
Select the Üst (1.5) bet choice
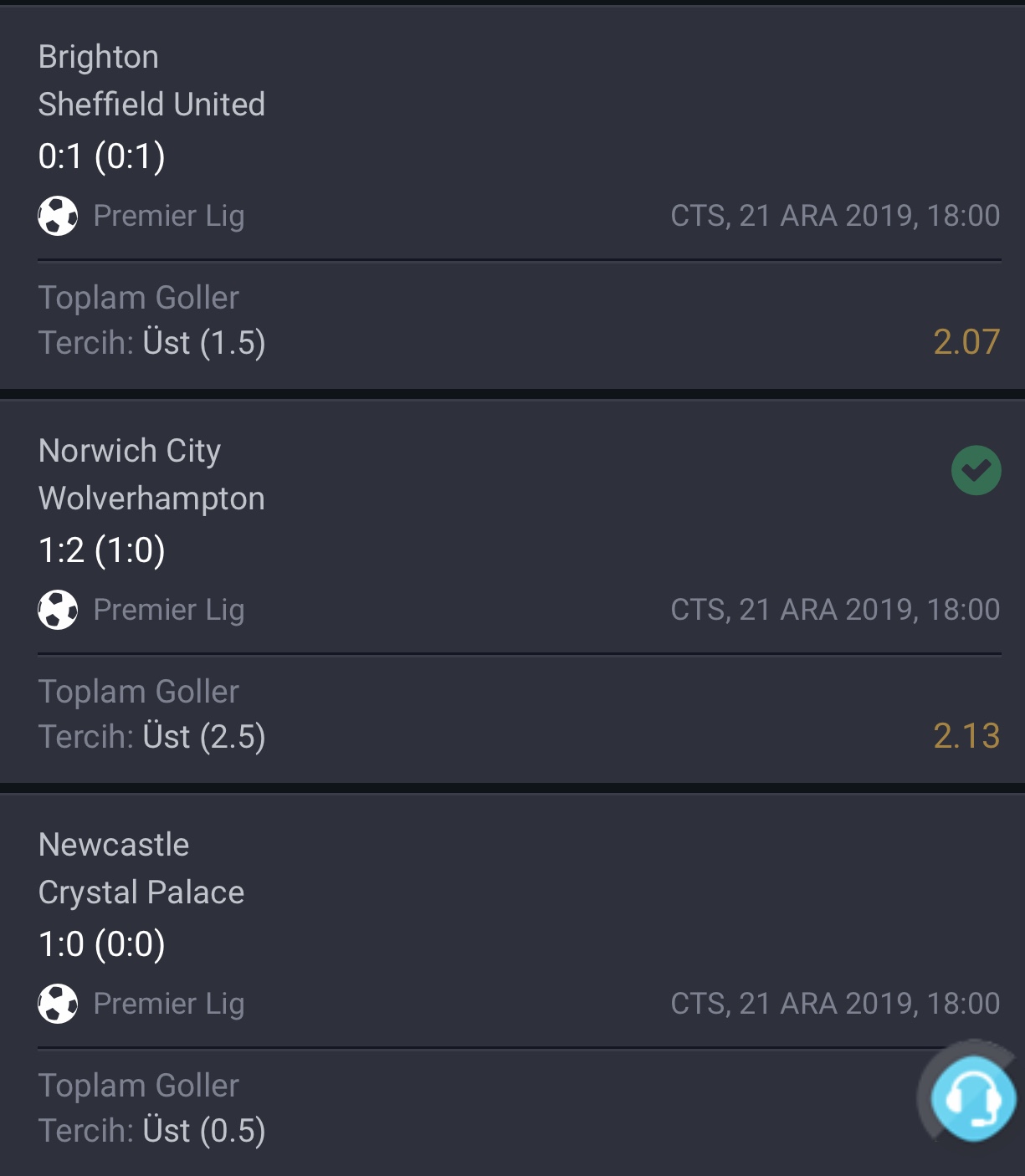(x=204, y=343)
